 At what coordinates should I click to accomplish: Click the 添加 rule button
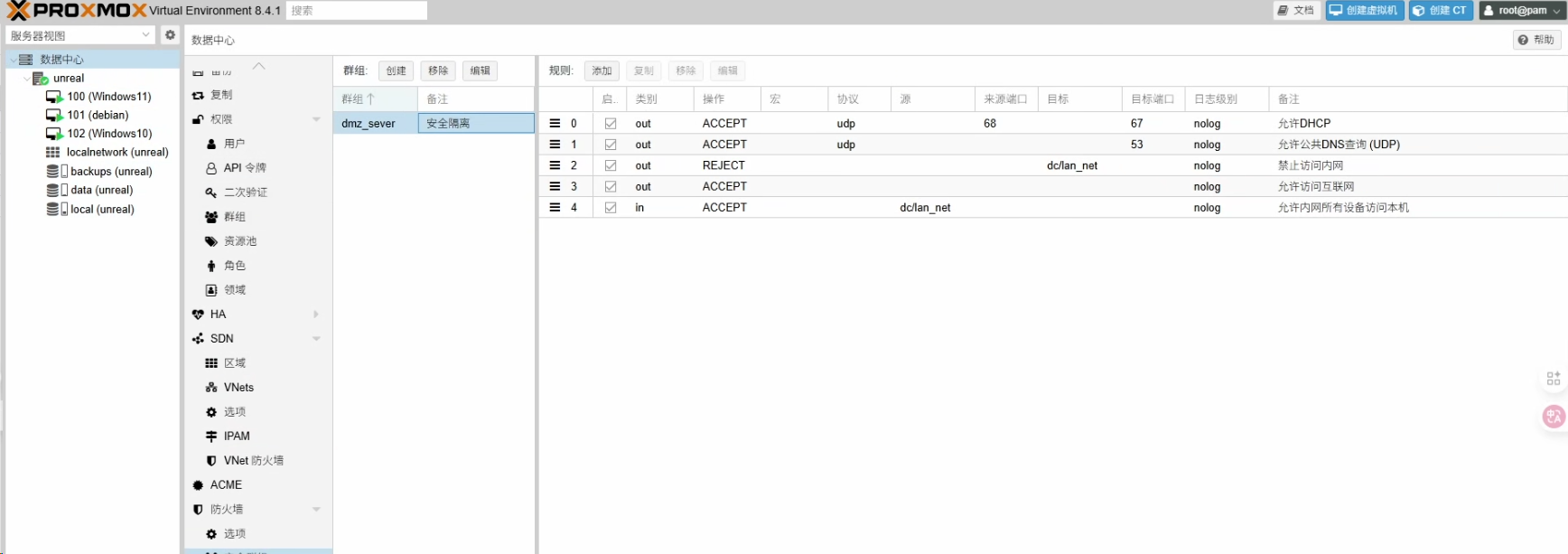[x=602, y=70]
